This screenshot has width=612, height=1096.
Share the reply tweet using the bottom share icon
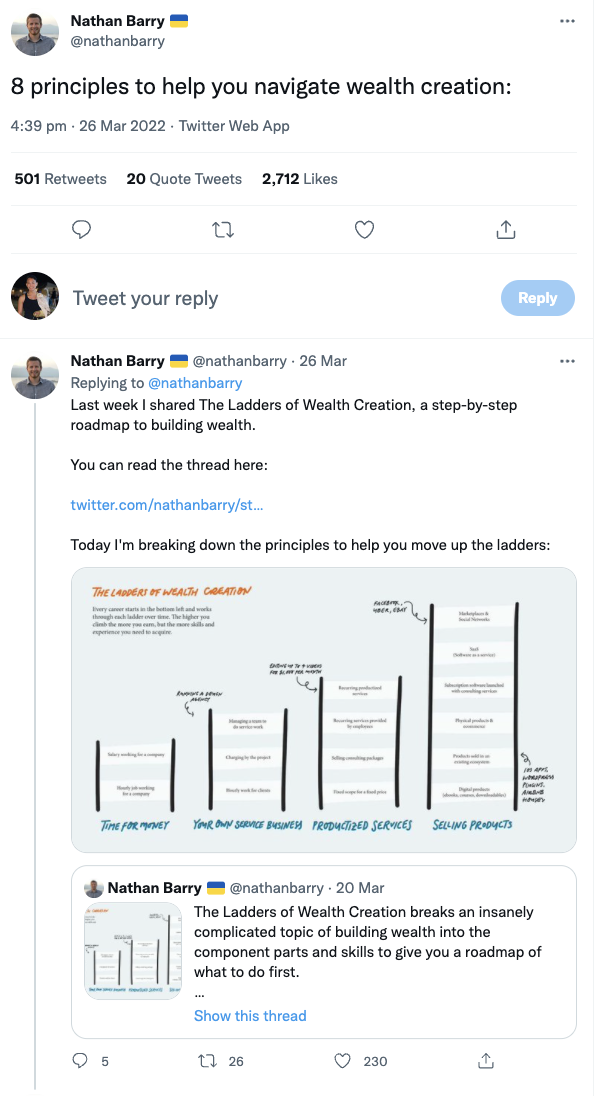click(x=486, y=1060)
